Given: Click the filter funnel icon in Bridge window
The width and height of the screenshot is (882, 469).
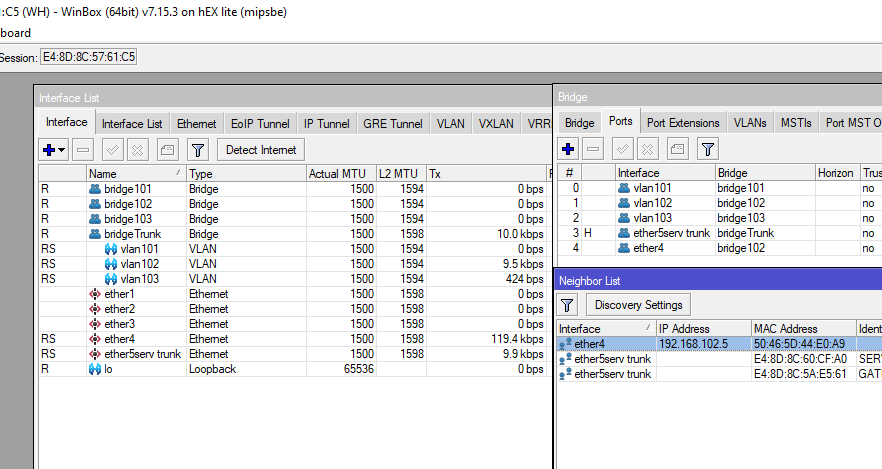Looking at the screenshot, I should tap(708, 149).
